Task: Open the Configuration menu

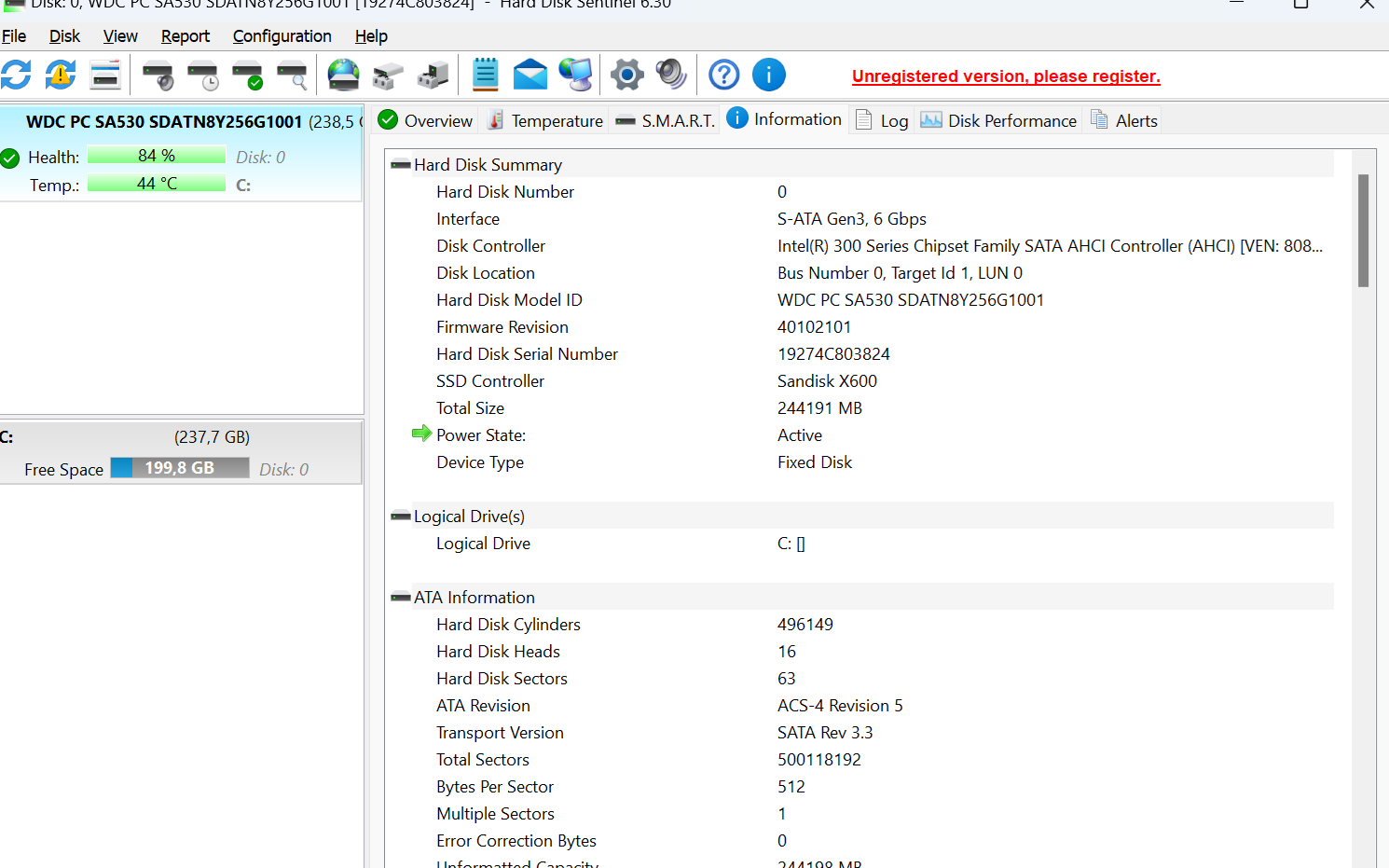Action: [282, 36]
